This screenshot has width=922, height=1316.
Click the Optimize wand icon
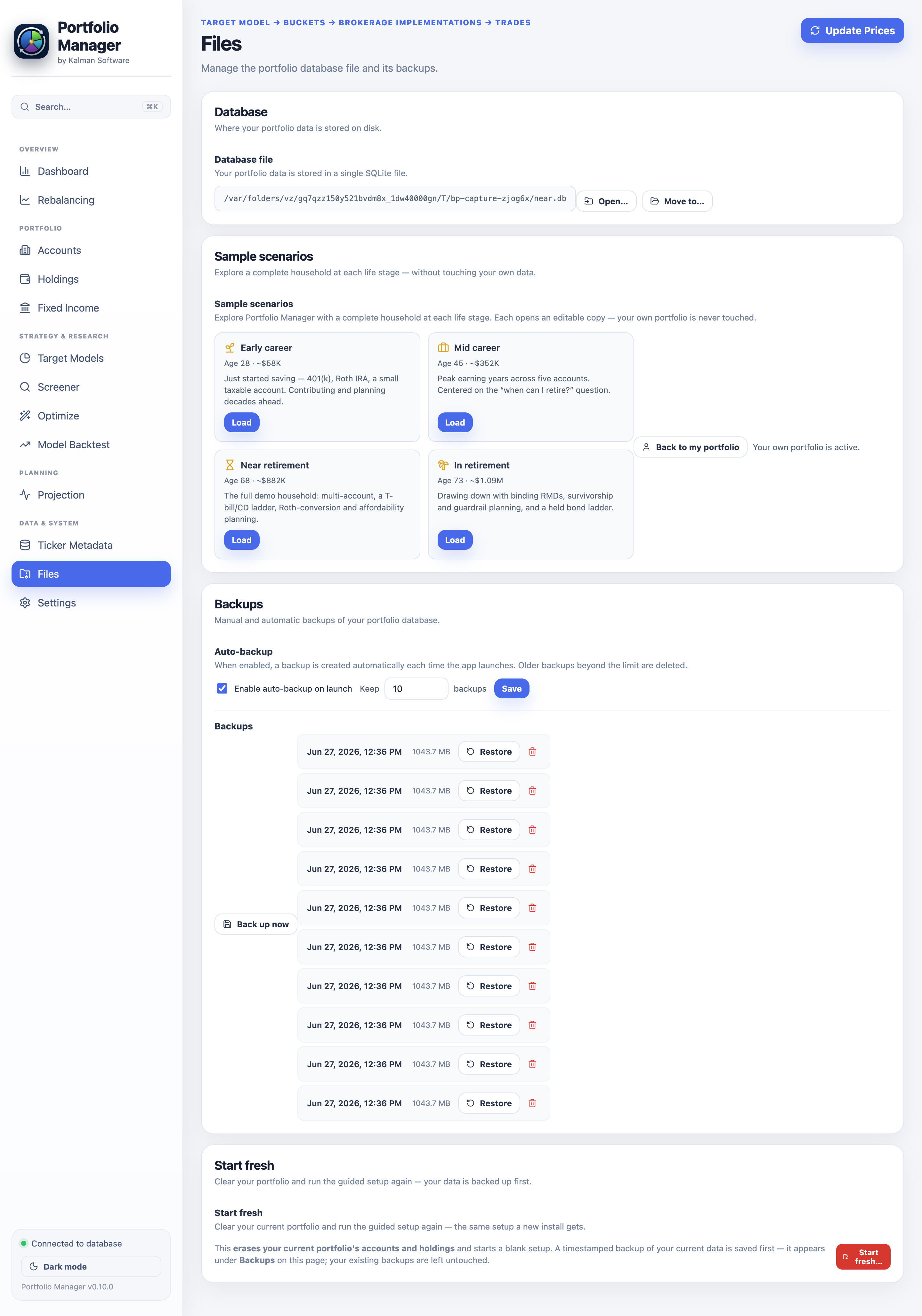coord(25,416)
